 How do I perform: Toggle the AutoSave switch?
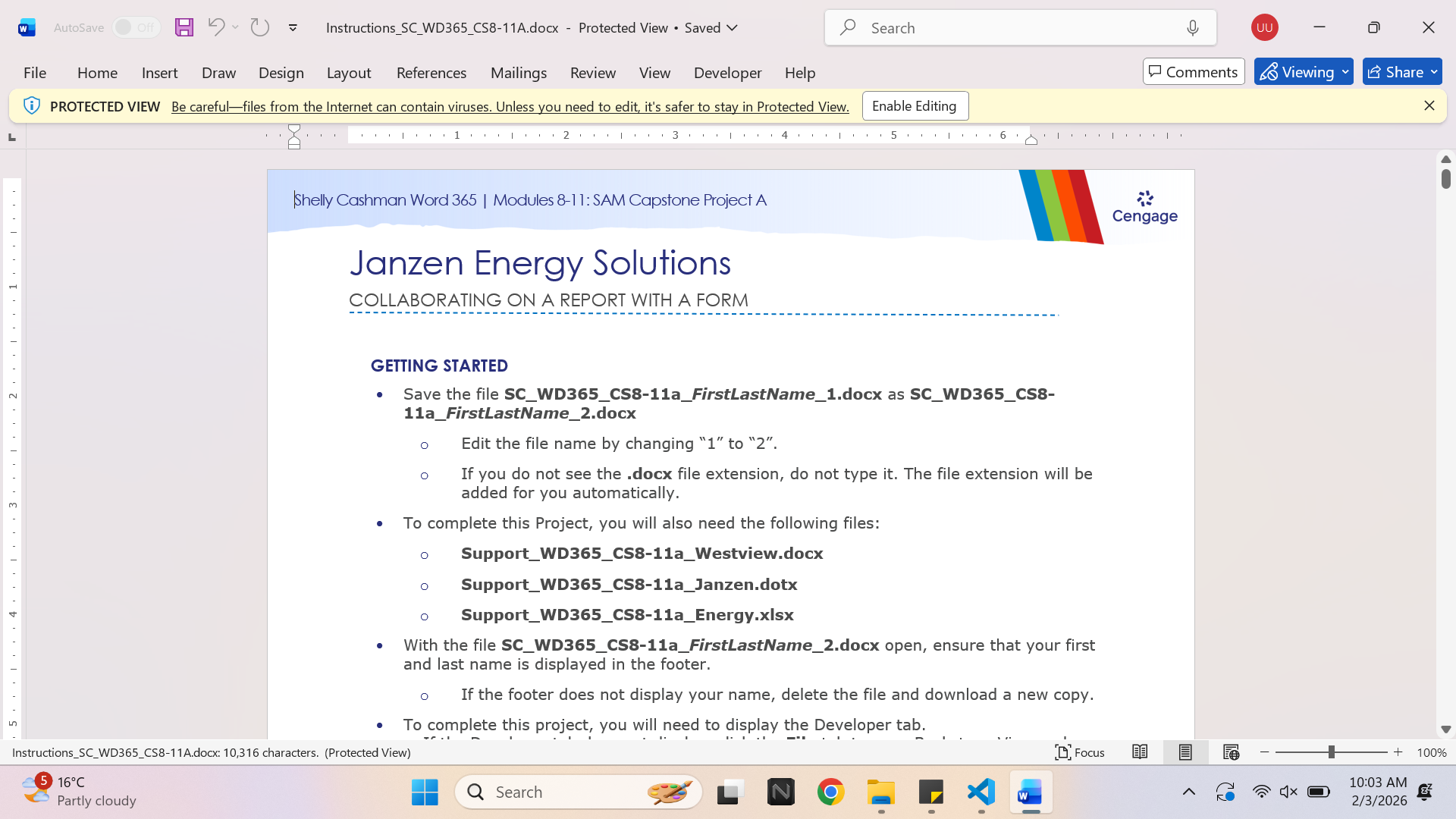pos(136,27)
